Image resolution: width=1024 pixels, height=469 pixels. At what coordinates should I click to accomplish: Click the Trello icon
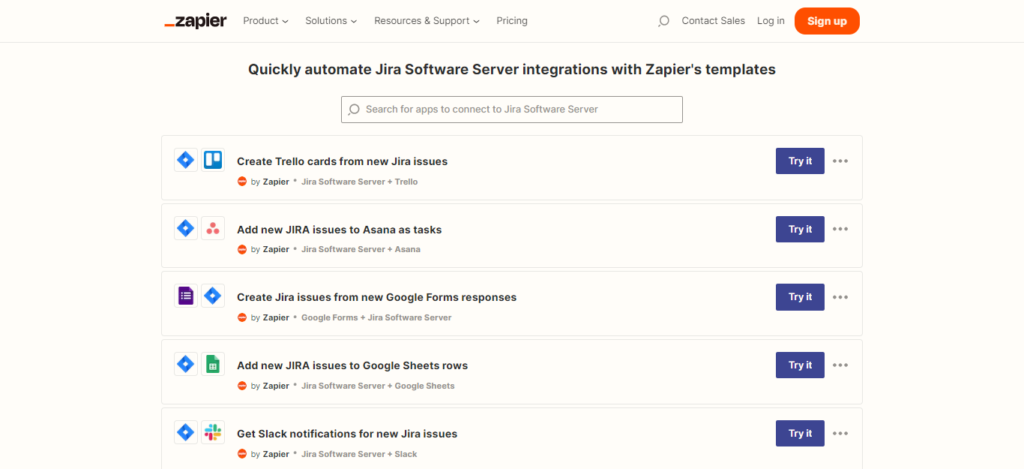[213, 160]
